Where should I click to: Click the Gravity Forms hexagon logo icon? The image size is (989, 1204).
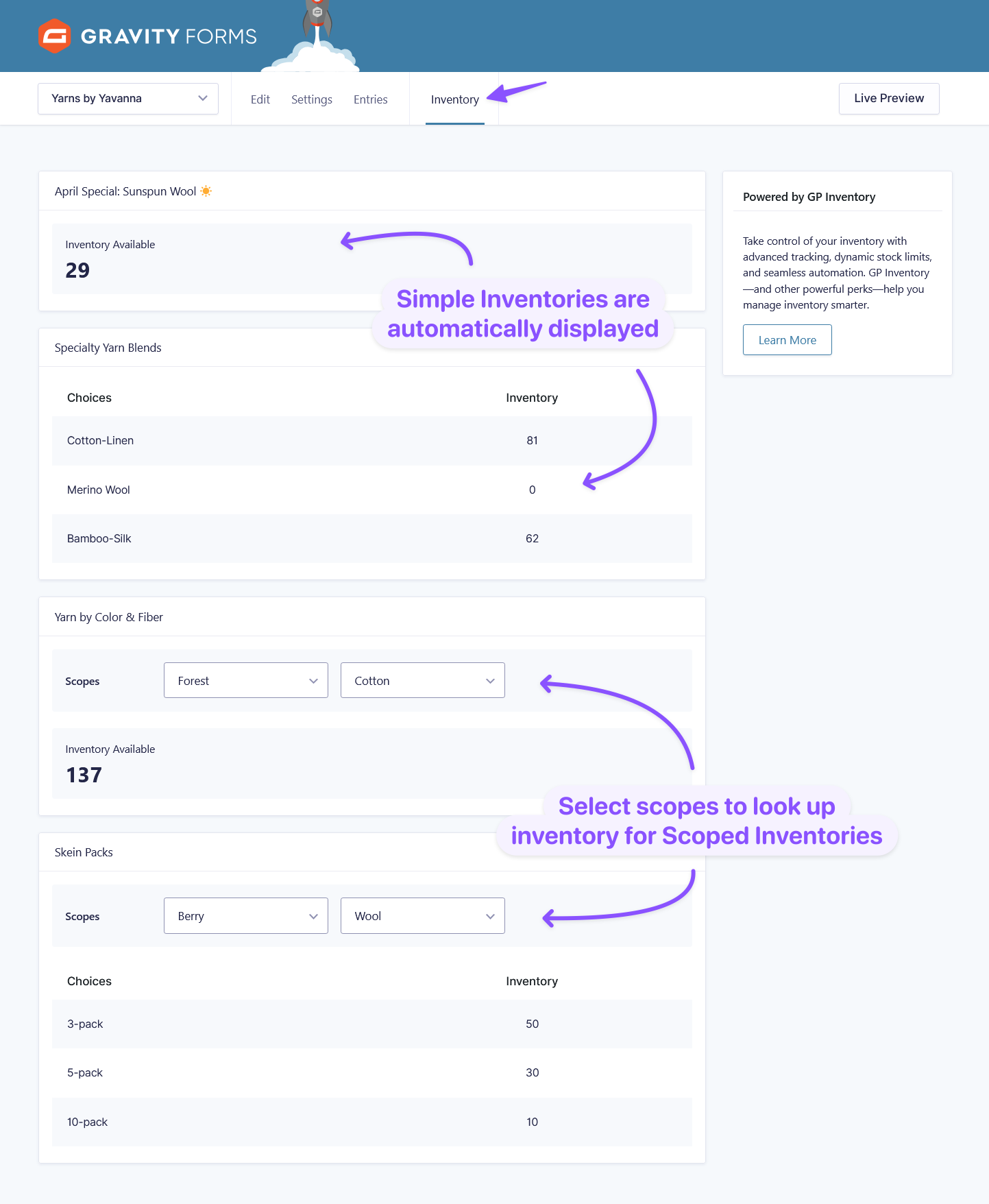(x=55, y=36)
